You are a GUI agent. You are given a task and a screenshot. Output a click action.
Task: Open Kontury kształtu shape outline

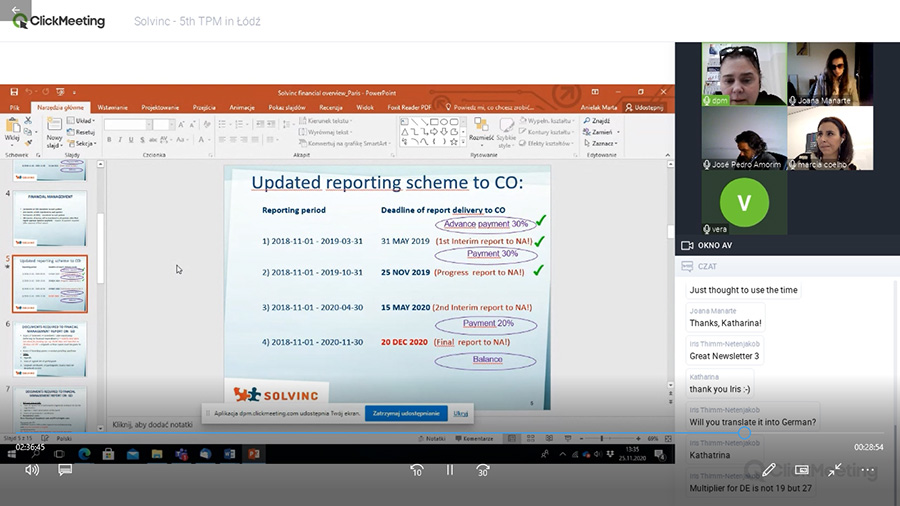(x=546, y=132)
